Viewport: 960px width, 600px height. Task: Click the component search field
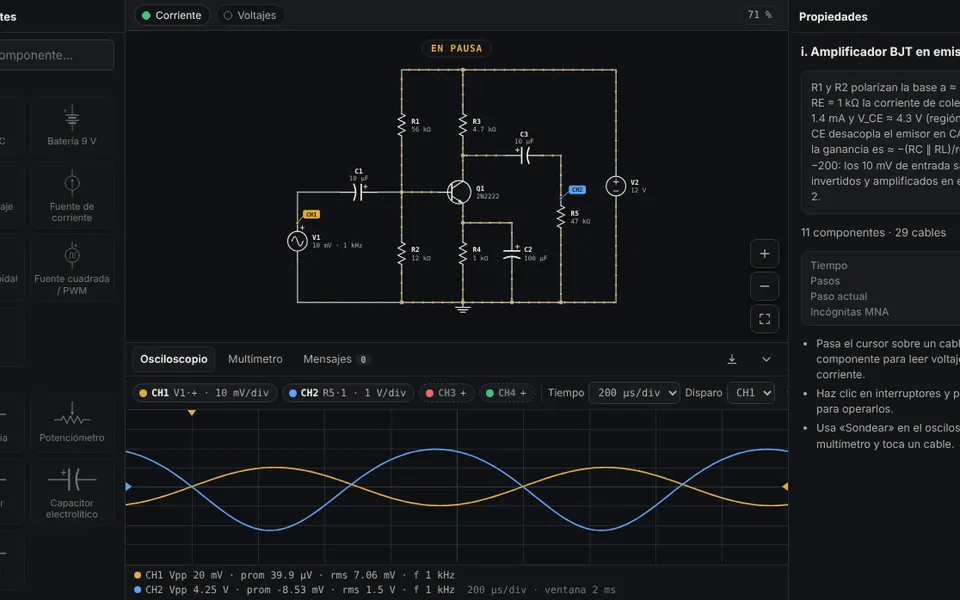55,55
